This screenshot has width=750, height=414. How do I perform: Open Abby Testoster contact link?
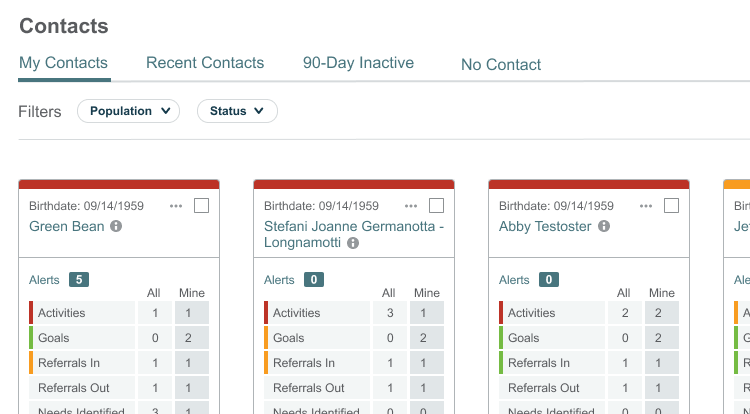click(545, 226)
